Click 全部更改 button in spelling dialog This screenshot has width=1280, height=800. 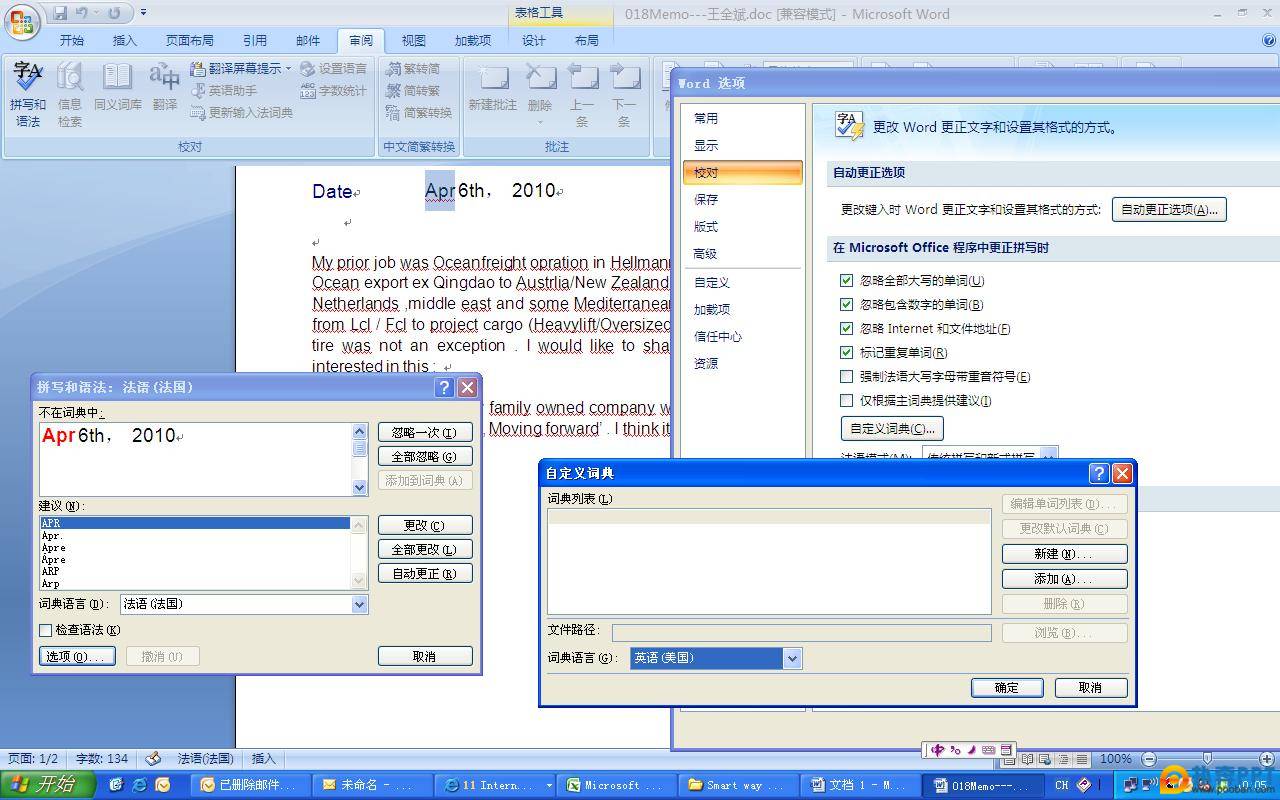(x=425, y=549)
